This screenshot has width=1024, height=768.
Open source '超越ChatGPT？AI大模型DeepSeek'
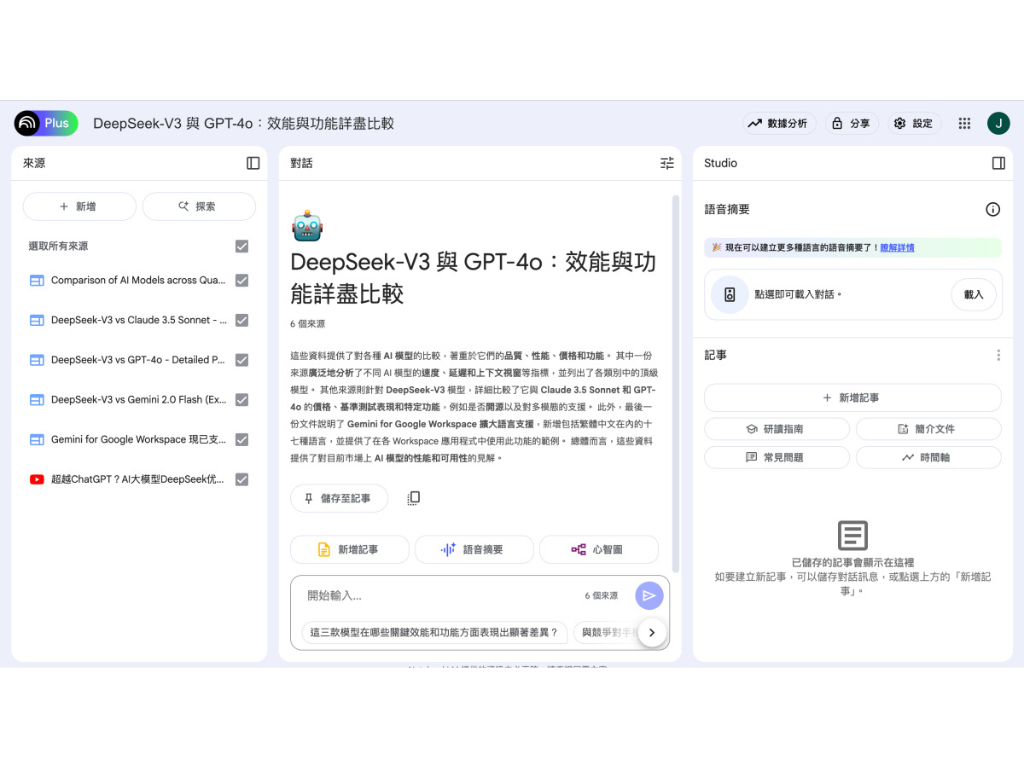tap(138, 479)
